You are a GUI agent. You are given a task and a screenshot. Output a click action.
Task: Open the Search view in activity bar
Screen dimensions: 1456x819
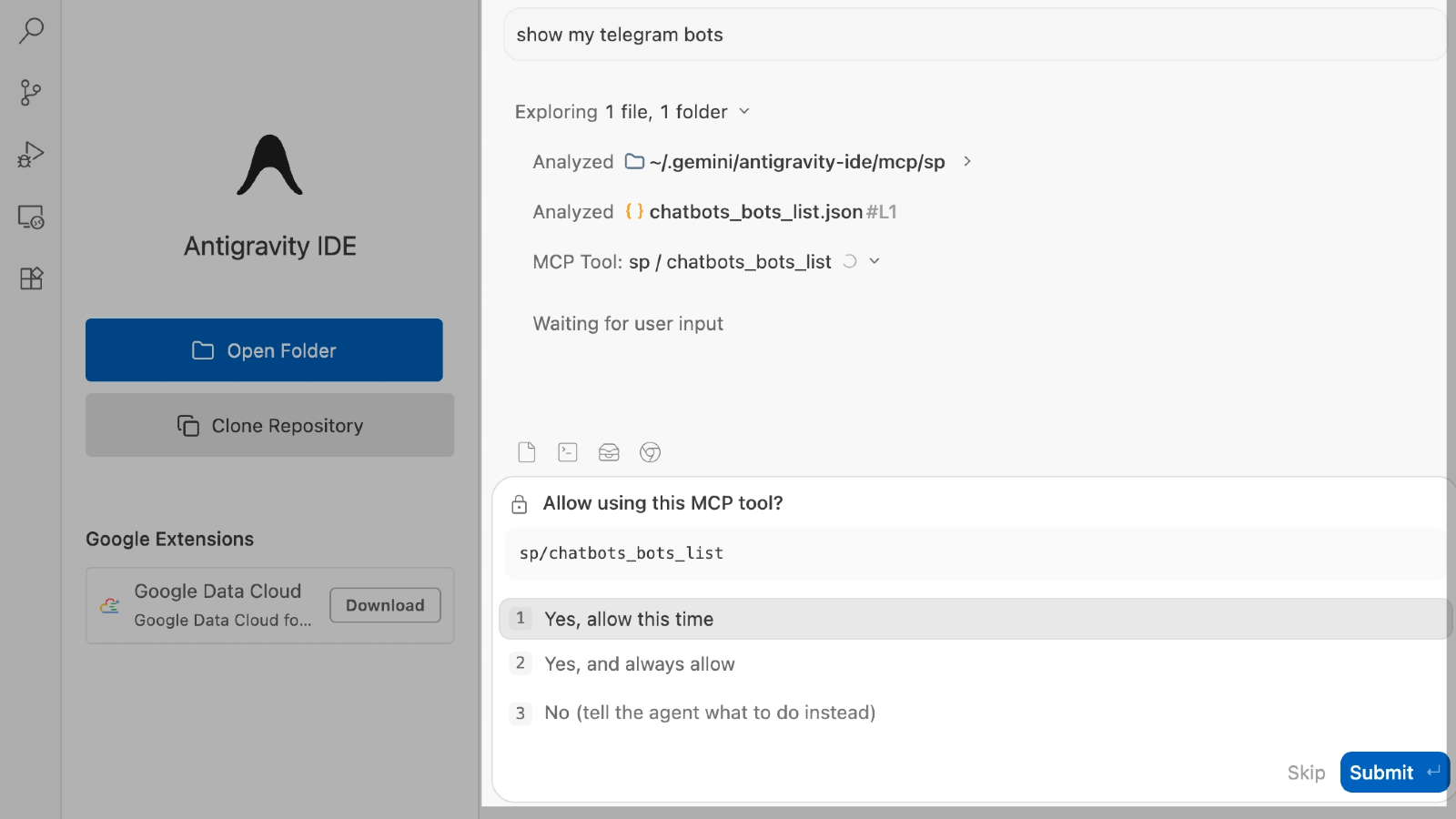tap(31, 31)
